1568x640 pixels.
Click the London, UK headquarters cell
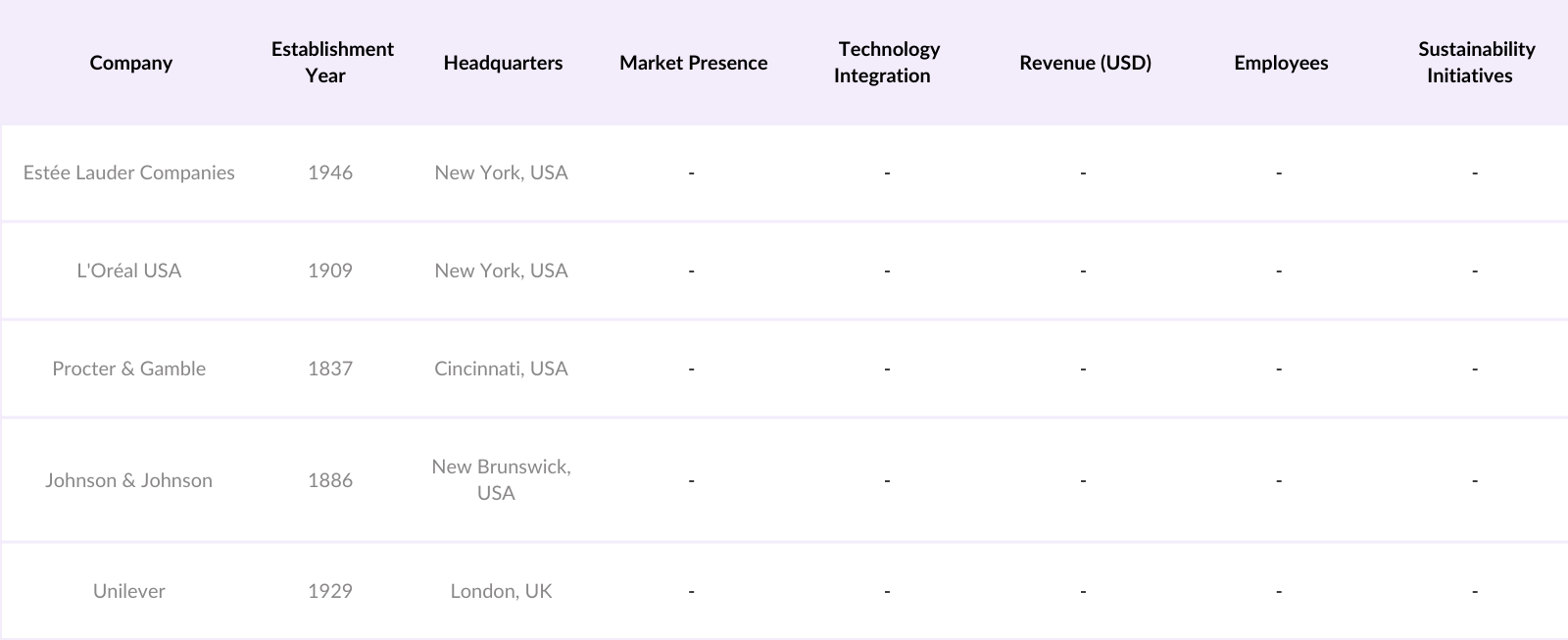pos(501,591)
